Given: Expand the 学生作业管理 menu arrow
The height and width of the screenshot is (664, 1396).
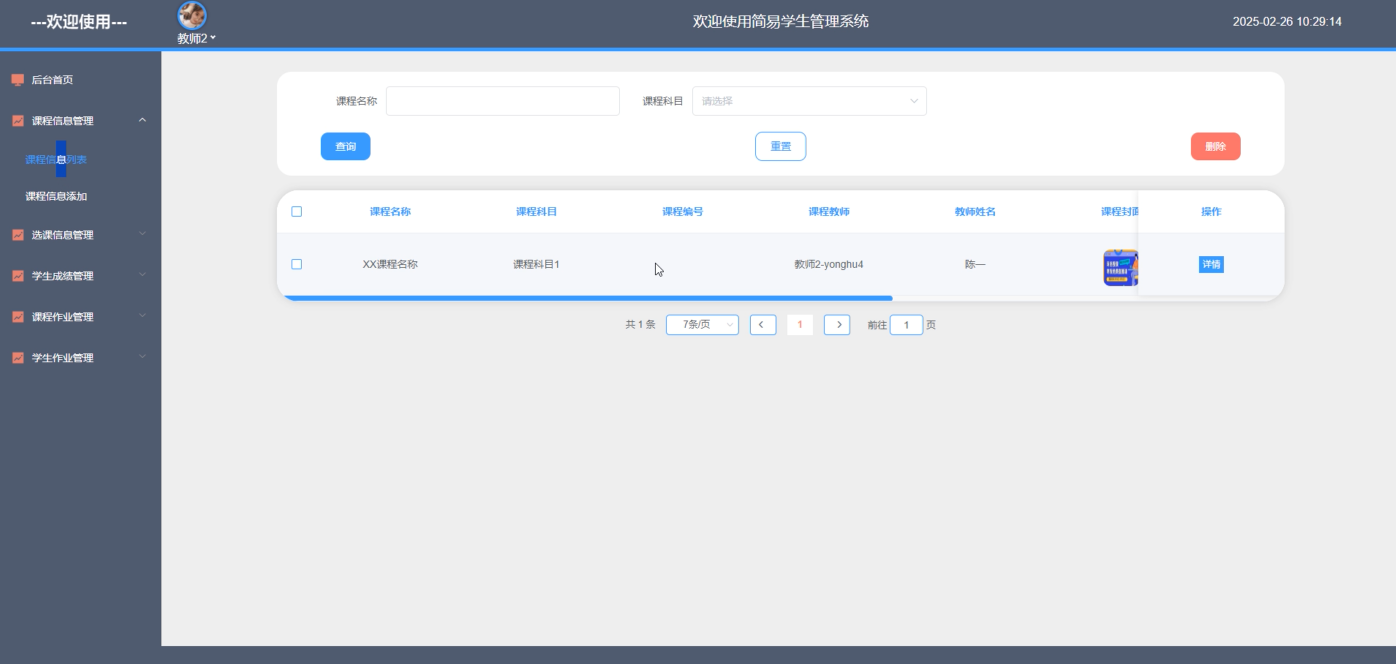Looking at the screenshot, I should coord(142,357).
